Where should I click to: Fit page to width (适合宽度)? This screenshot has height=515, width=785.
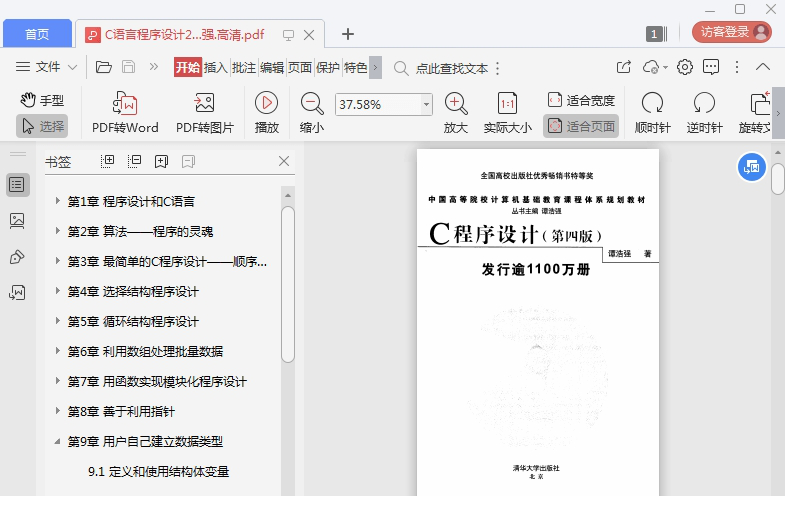581,100
